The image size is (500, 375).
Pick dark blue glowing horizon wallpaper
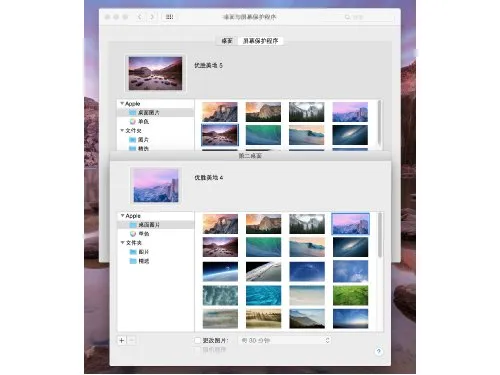350,319
